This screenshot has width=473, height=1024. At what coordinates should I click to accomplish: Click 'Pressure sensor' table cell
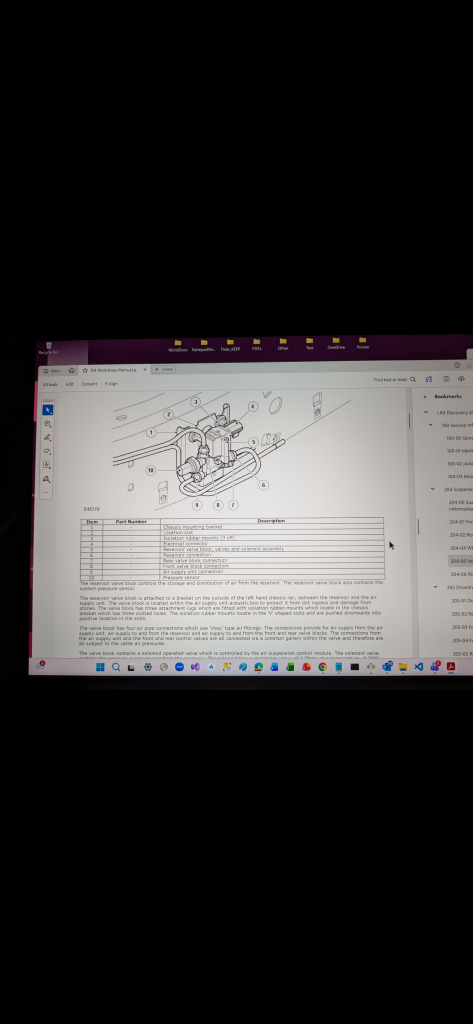(x=272, y=577)
